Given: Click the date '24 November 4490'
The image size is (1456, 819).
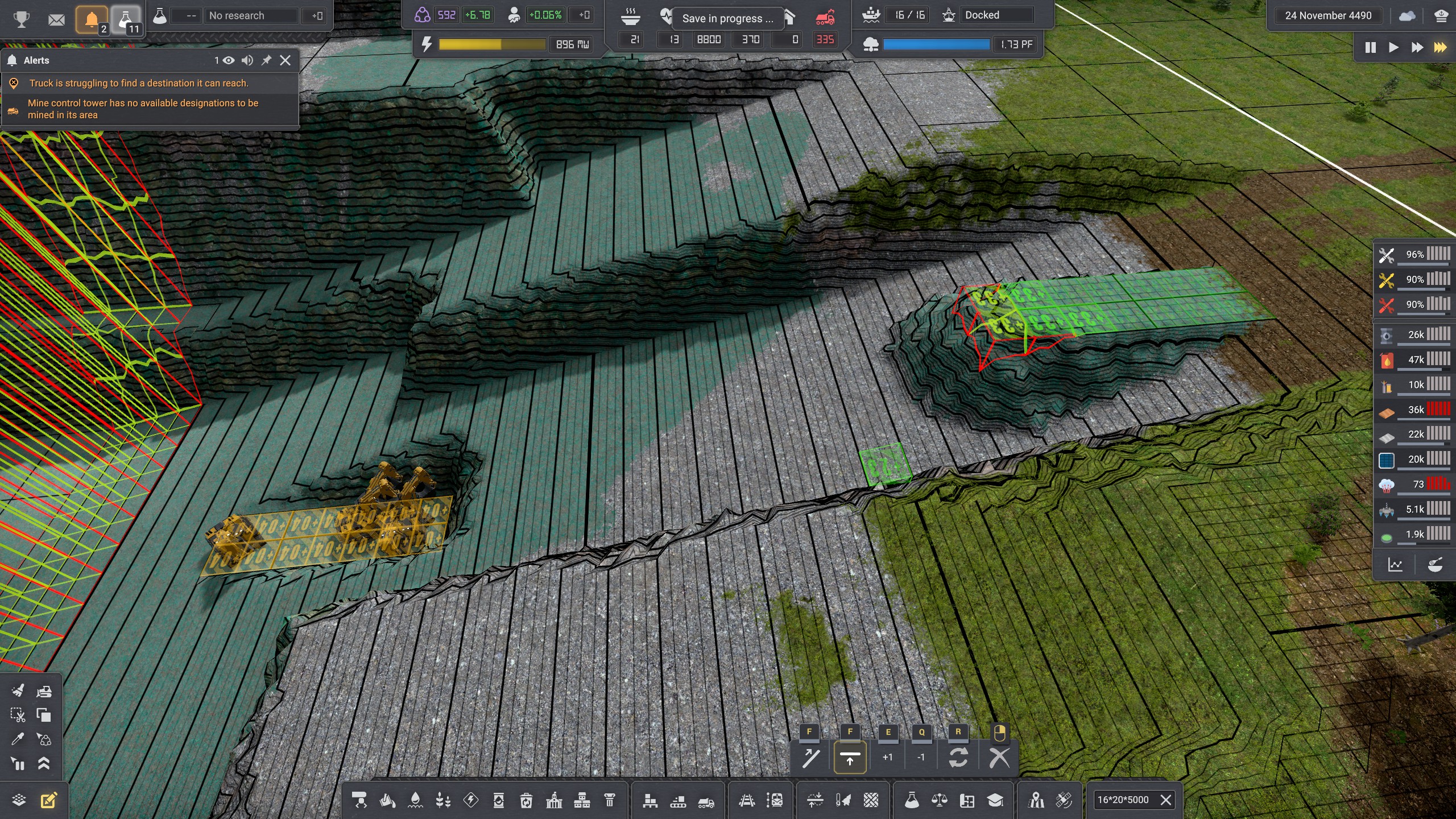Looking at the screenshot, I should tap(1328, 16).
